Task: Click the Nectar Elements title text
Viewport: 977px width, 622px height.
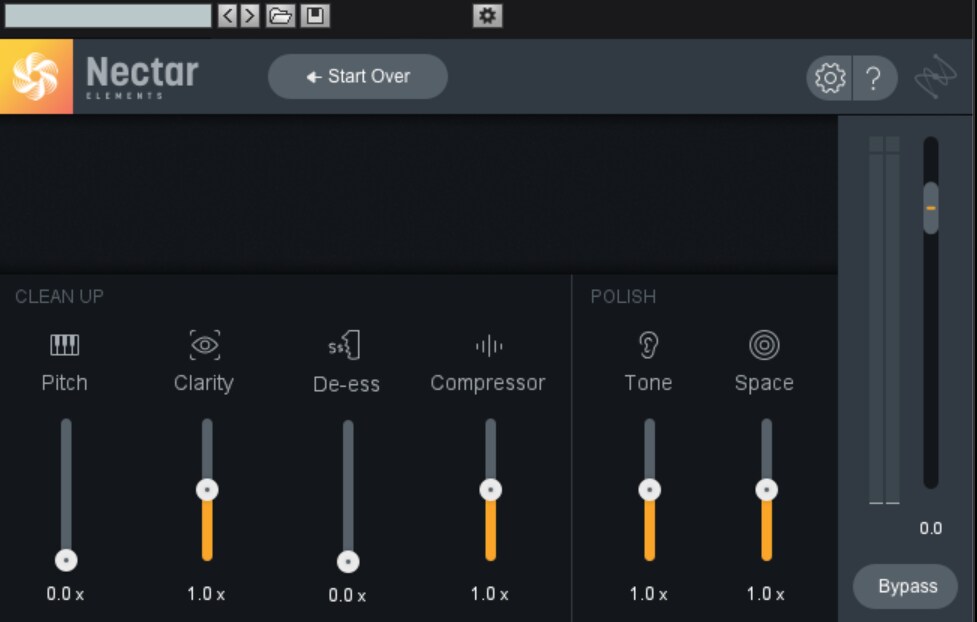Action: [141, 77]
